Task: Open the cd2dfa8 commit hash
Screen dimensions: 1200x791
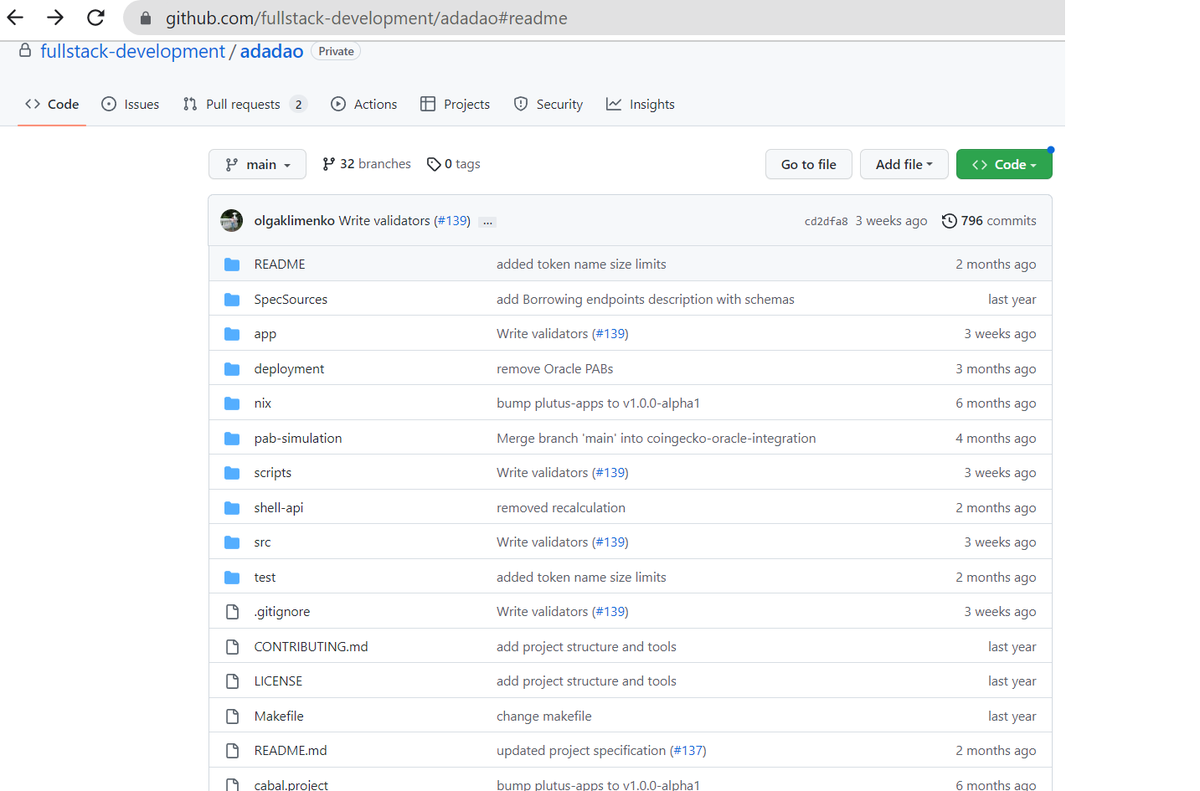Action: [x=826, y=221]
